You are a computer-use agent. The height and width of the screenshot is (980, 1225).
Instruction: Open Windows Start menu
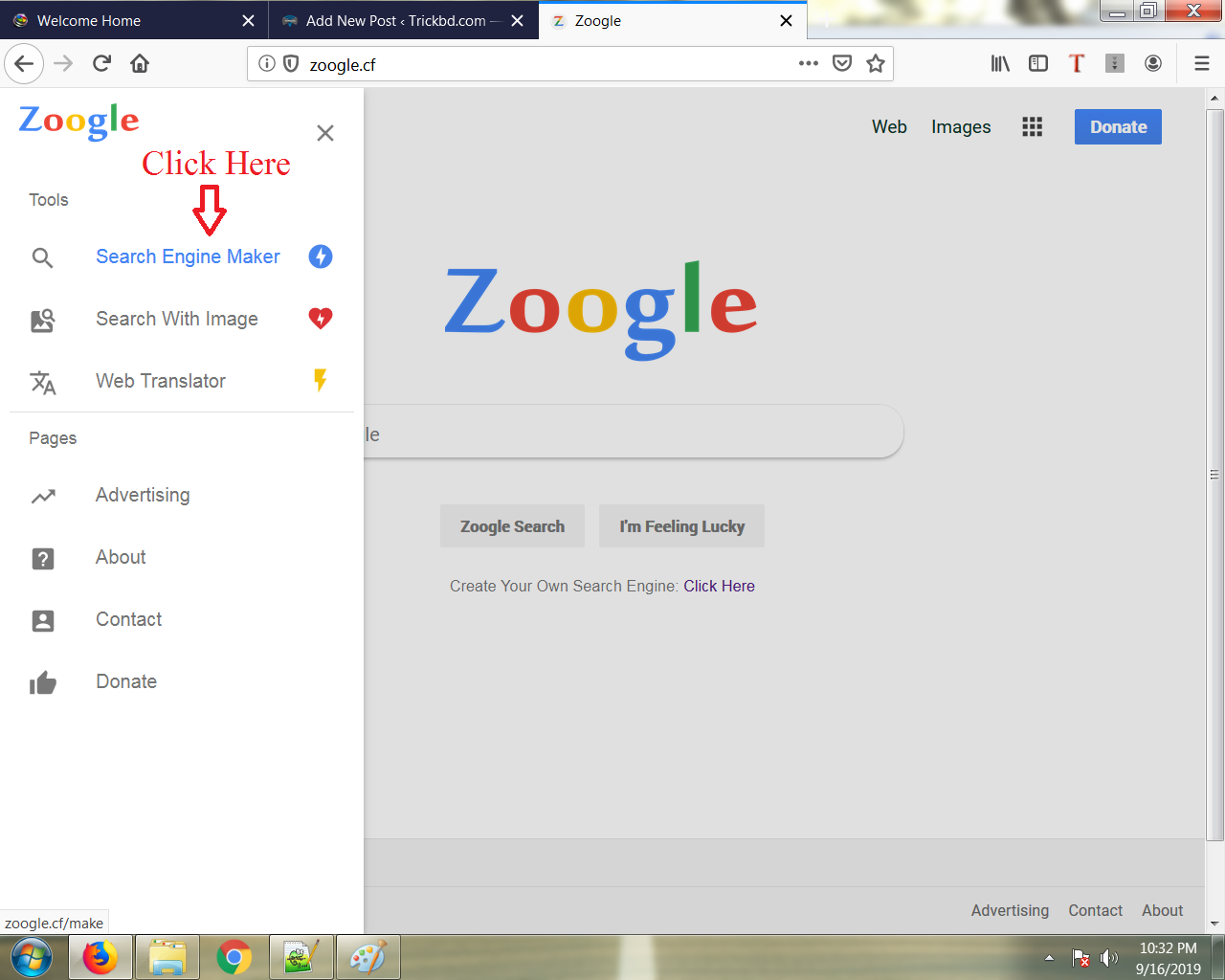[x=32, y=958]
